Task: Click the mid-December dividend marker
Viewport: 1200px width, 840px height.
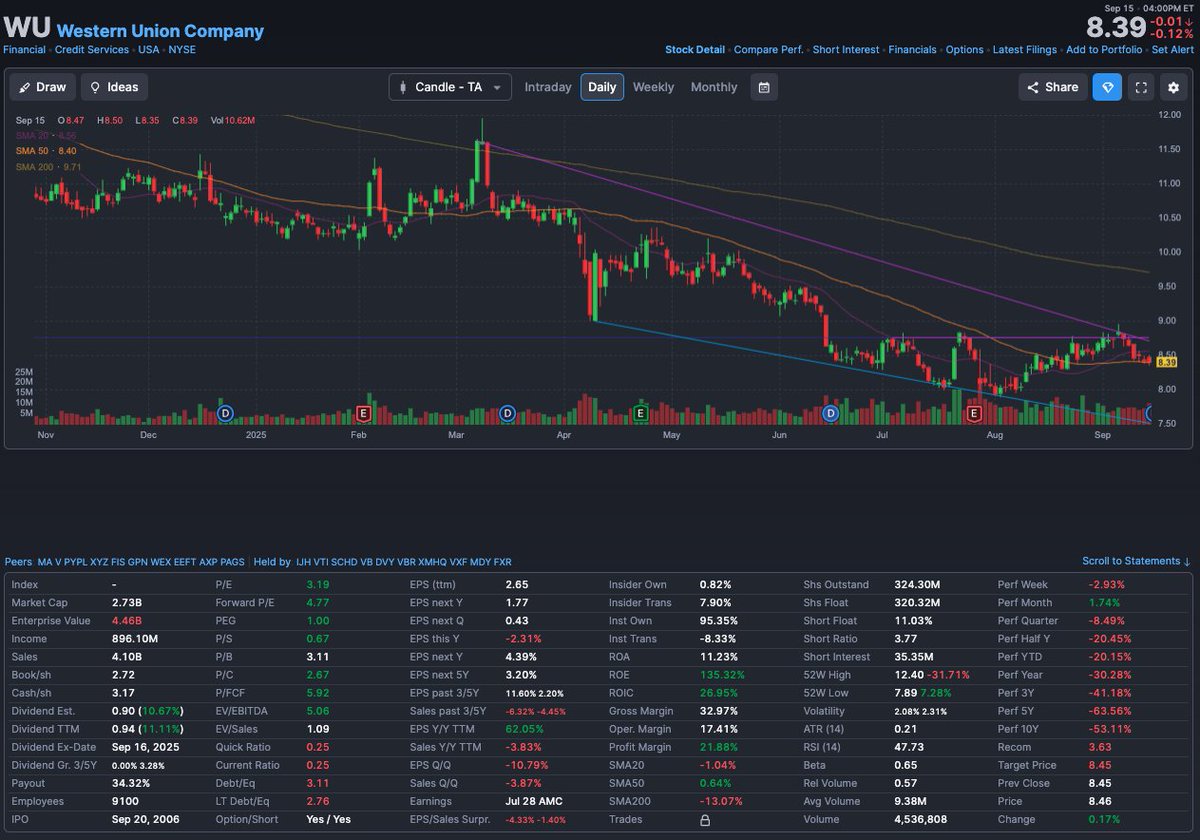Action: click(225, 413)
